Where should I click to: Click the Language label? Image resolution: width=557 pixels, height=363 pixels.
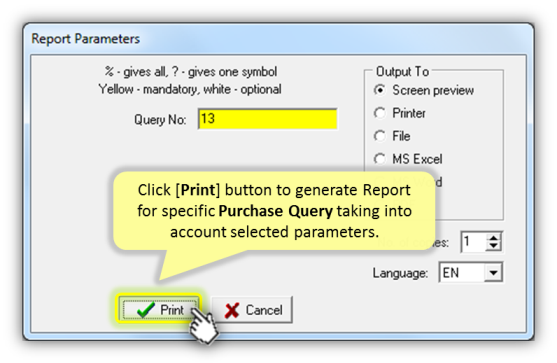(400, 273)
